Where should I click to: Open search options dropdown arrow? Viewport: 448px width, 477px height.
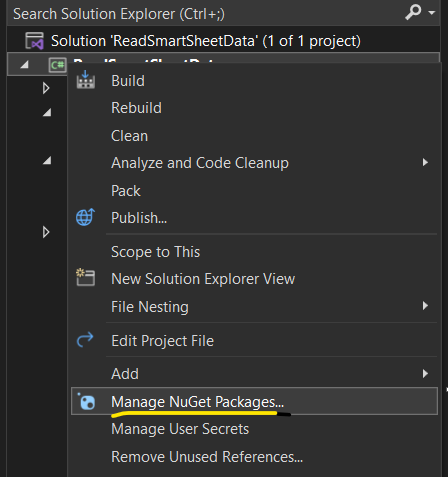432,13
